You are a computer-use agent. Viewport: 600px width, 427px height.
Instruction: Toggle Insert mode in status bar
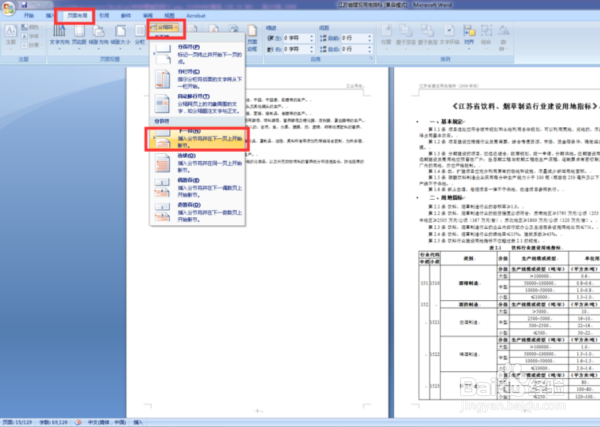click(x=138, y=422)
